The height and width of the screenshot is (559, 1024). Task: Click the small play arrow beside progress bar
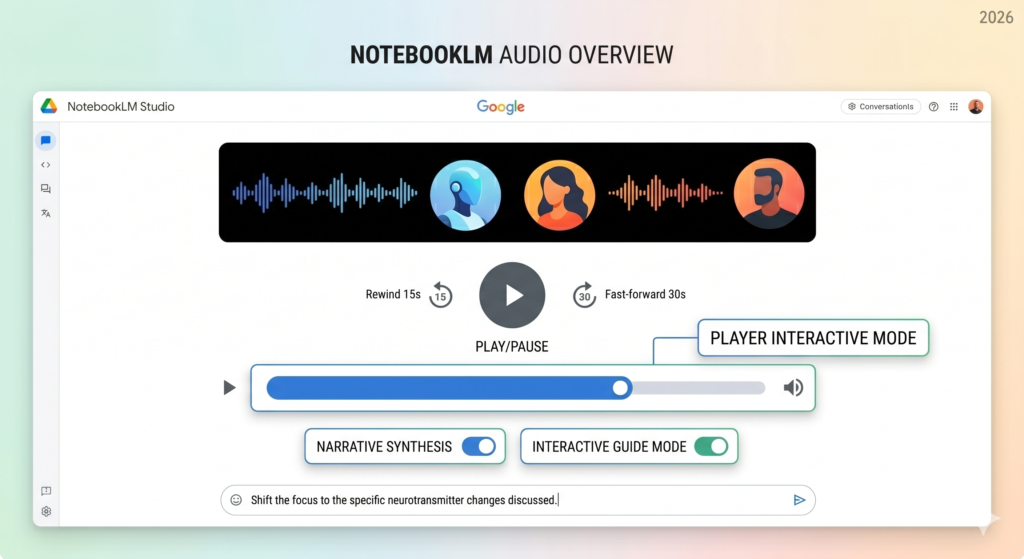pos(229,388)
